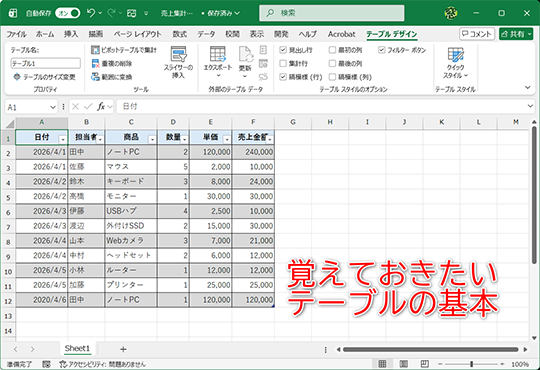540x370 pixels.
Task: Switch to Normal view icon in status bar
Action: 382,364
